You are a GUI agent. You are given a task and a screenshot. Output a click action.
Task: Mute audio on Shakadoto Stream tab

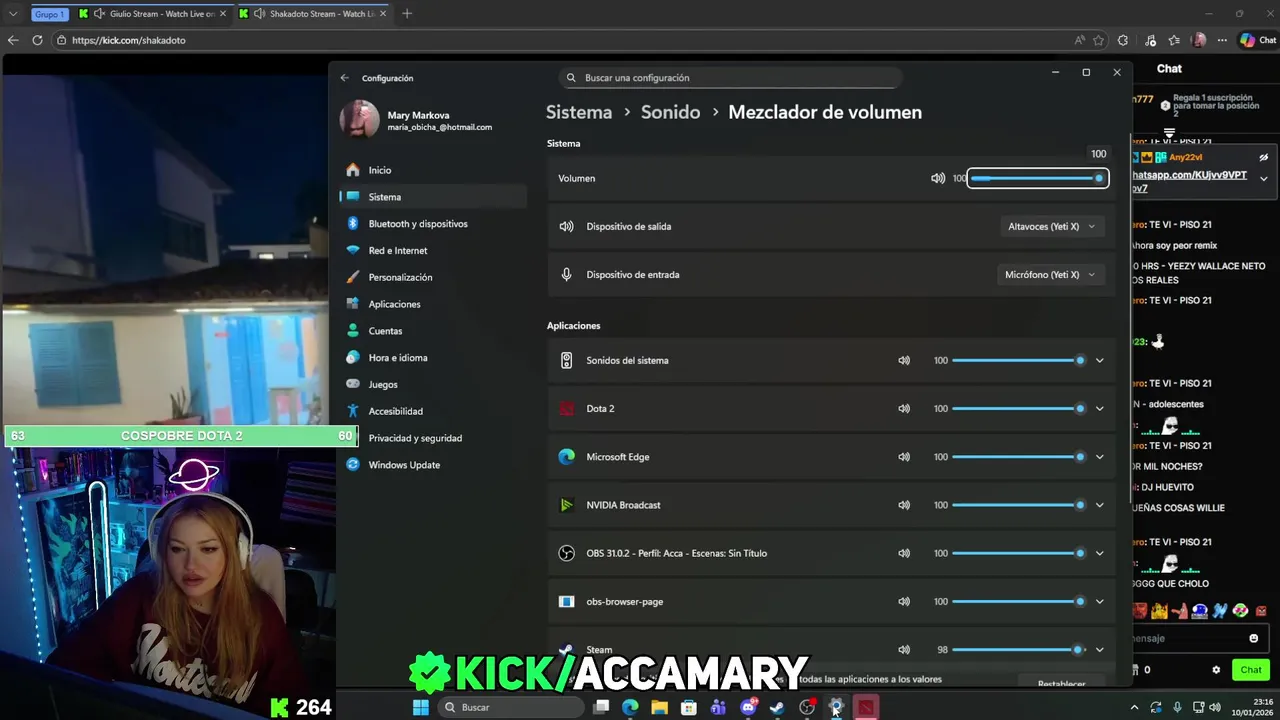pos(259,14)
